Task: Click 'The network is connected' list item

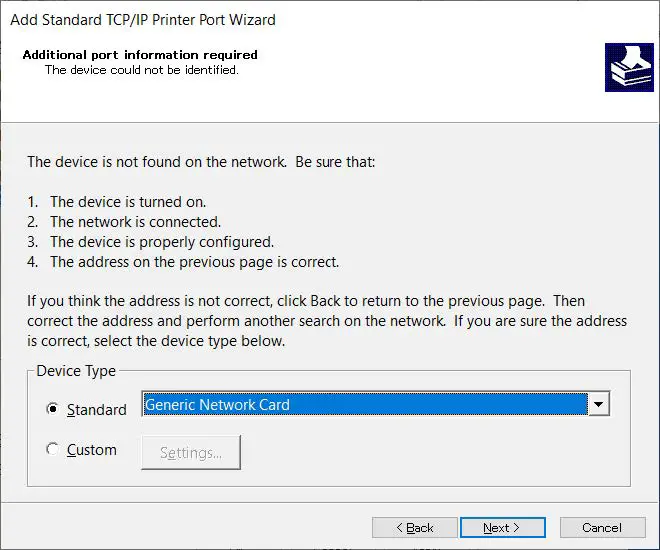Action: [x=135, y=222]
